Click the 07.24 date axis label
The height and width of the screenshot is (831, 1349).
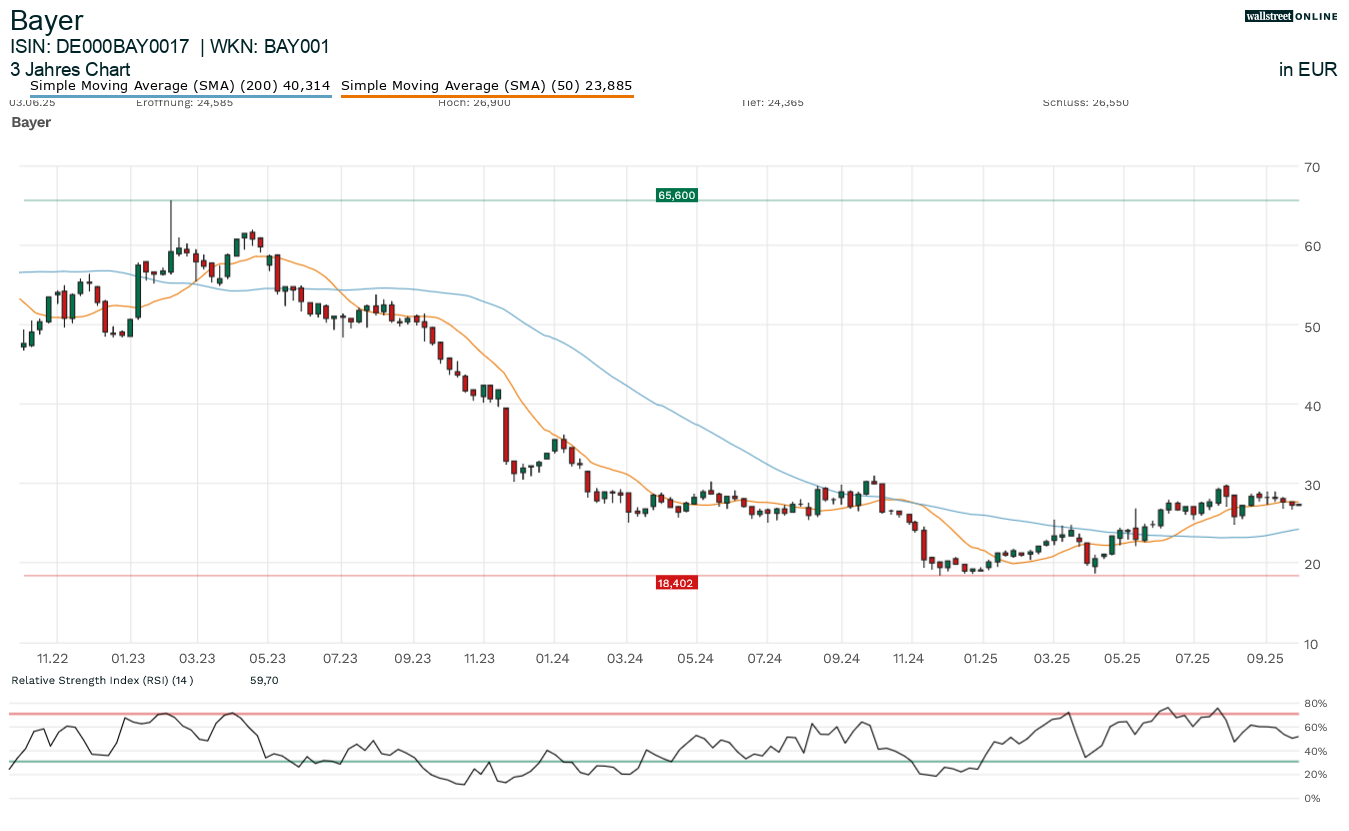pyautogui.click(x=764, y=658)
